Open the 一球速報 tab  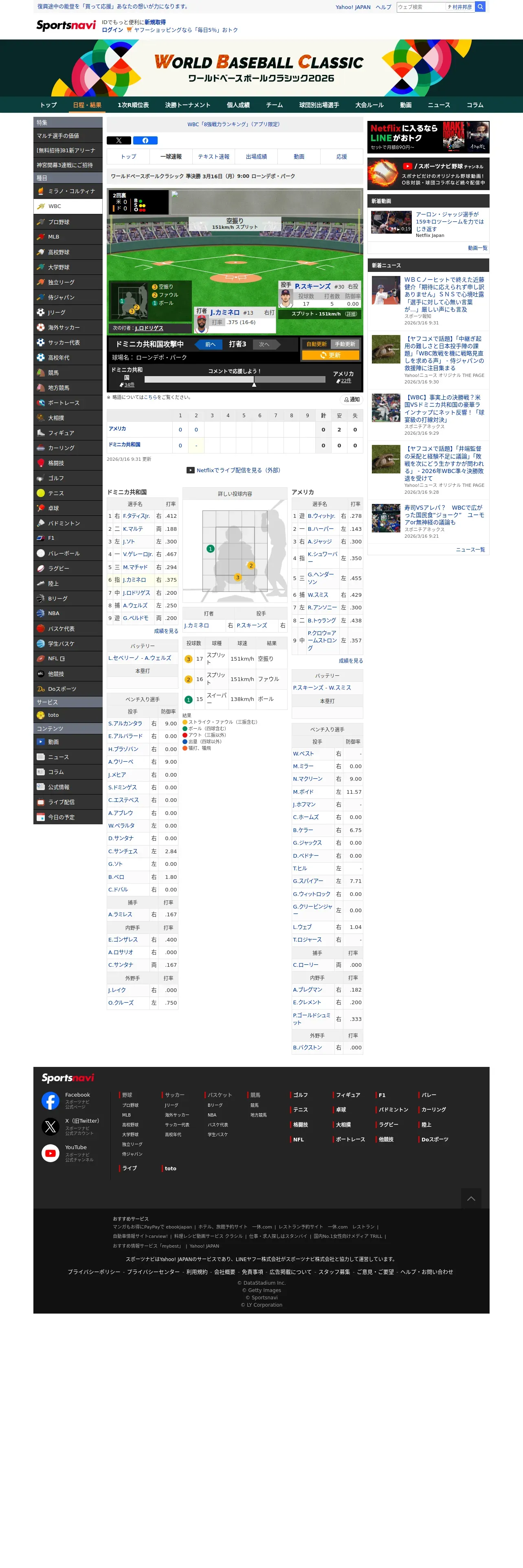(x=171, y=156)
